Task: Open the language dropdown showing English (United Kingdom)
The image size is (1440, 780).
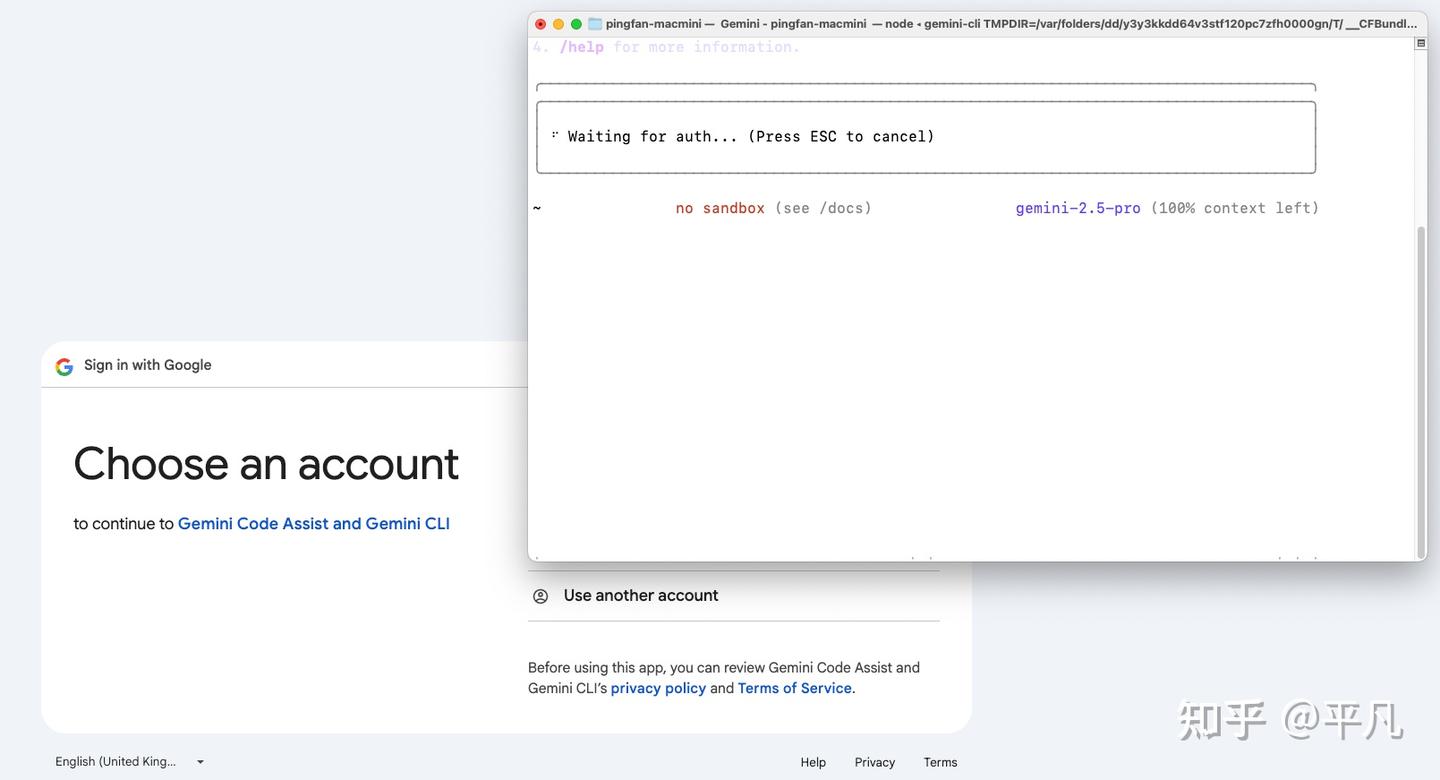Action: pos(130,762)
